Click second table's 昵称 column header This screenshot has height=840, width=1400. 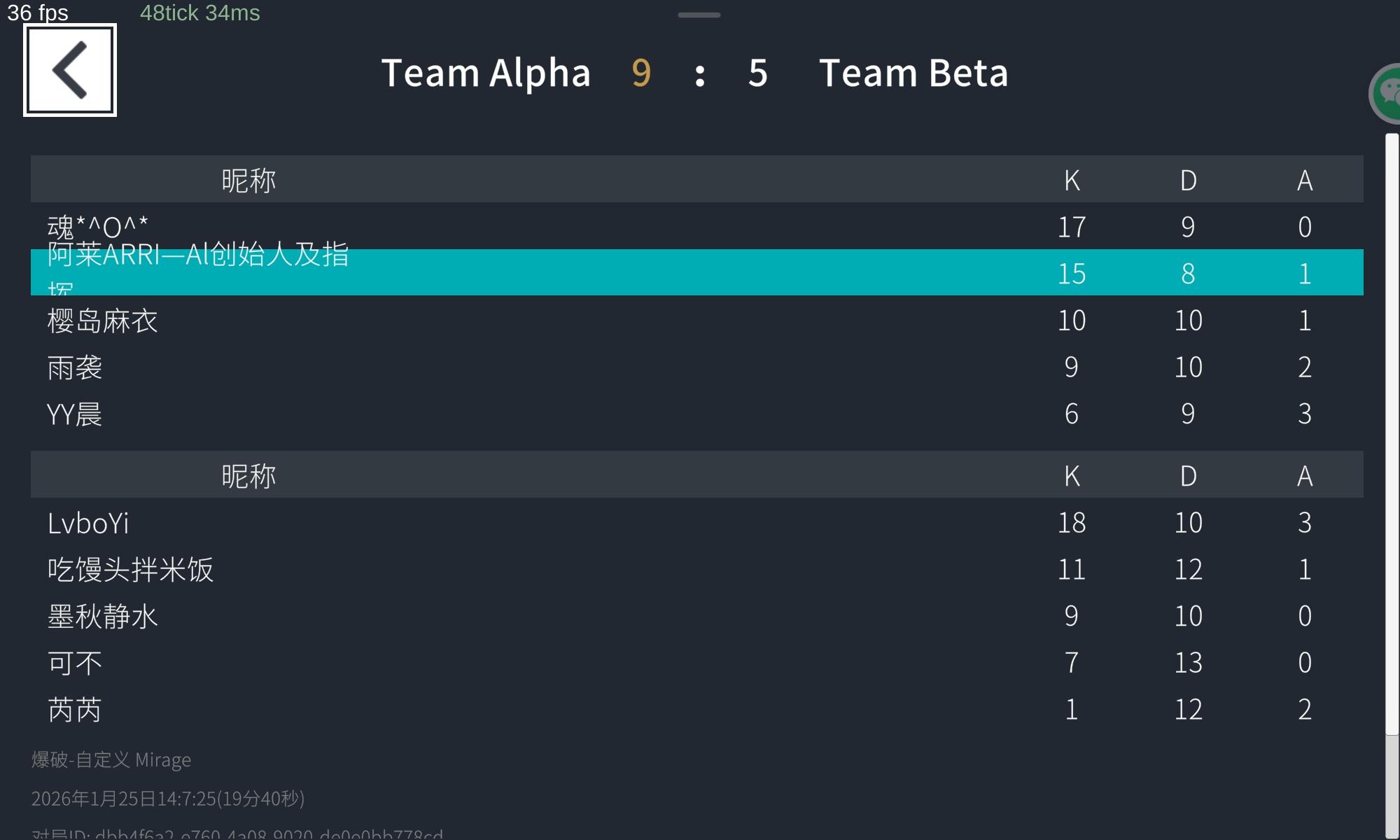point(248,475)
